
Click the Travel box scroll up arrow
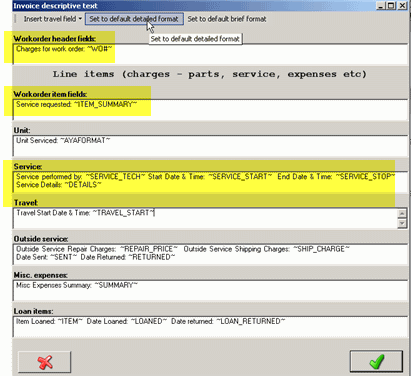tap(402, 213)
